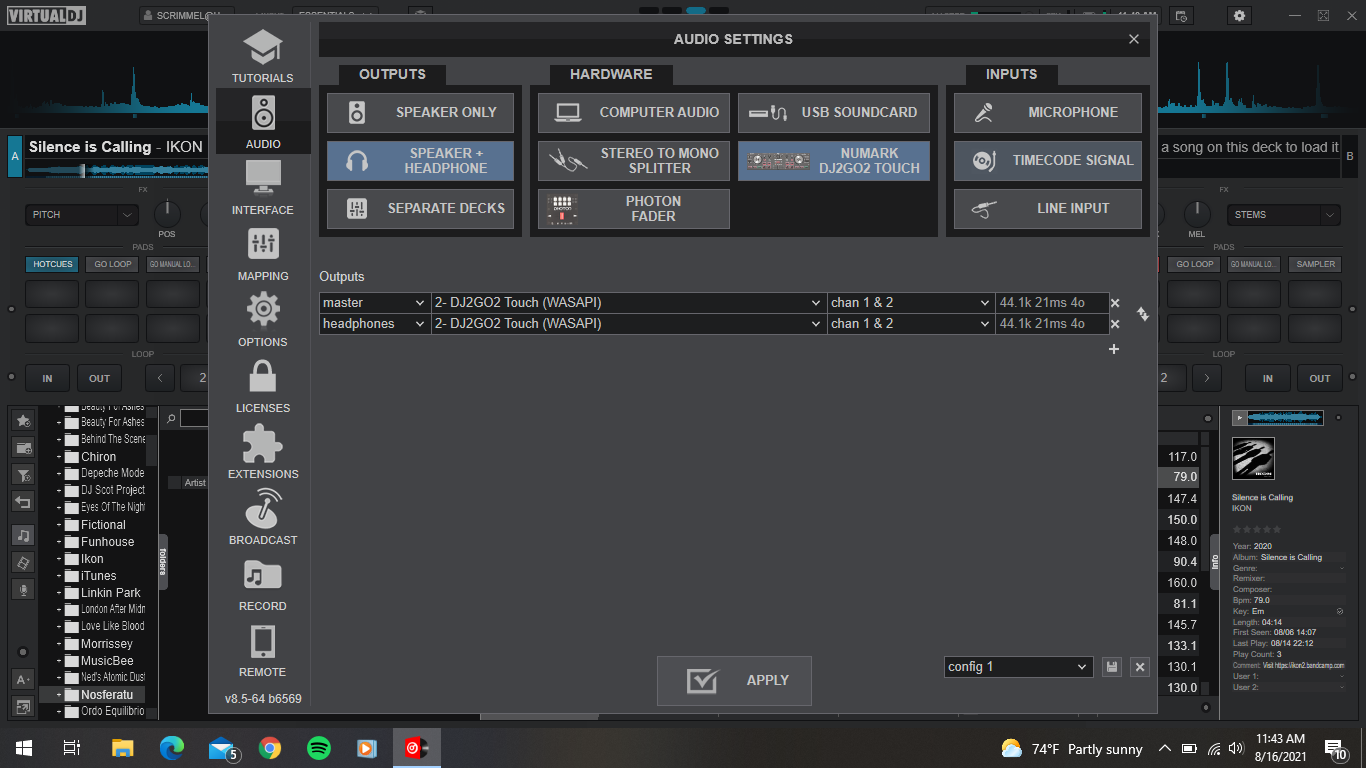Remove the master output row
Image resolution: width=1366 pixels, height=768 pixels.
[x=1115, y=303]
